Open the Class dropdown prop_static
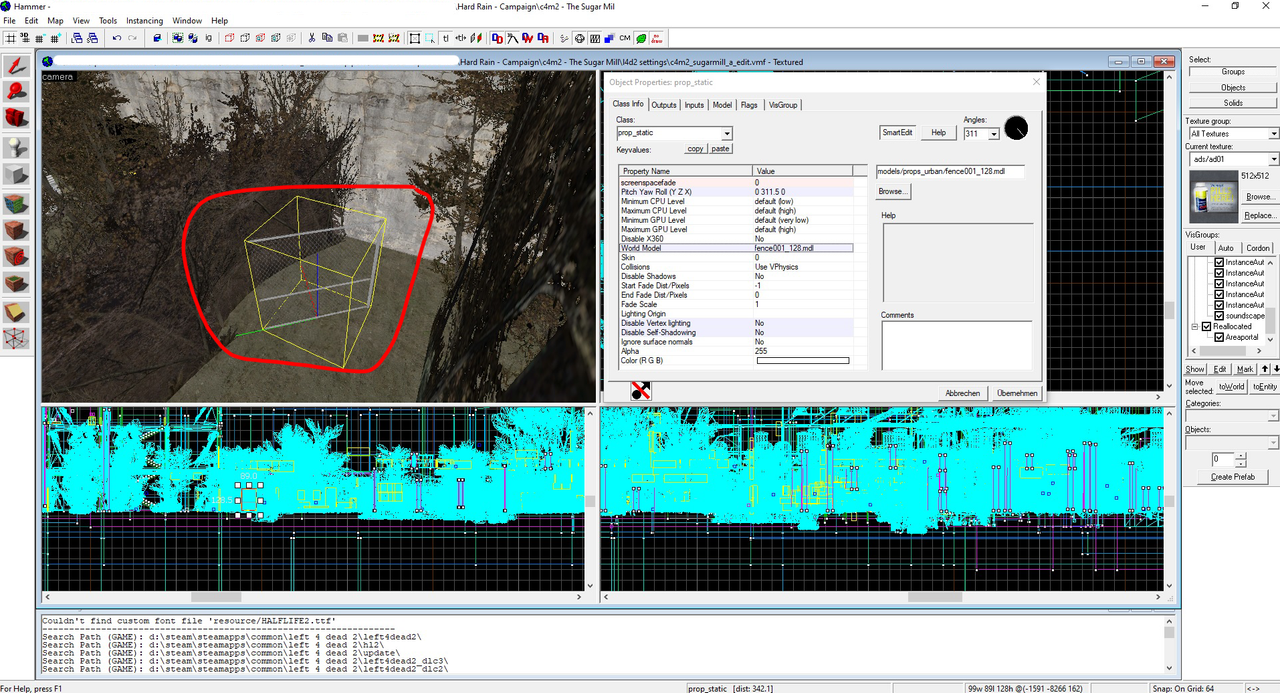This screenshot has width=1280, height=693. click(727, 133)
